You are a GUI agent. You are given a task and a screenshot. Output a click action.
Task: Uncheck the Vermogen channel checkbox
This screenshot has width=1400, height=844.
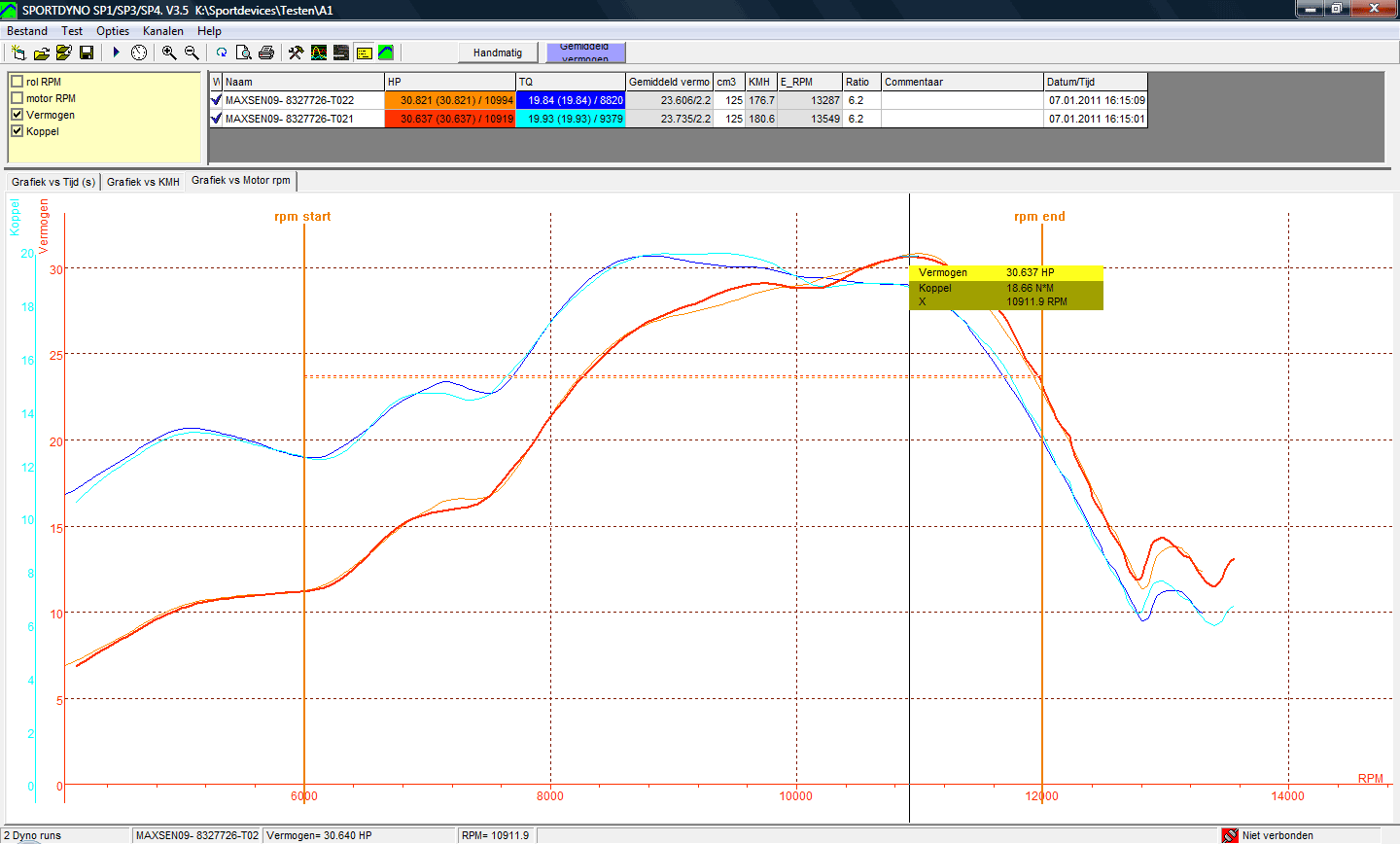coord(17,115)
